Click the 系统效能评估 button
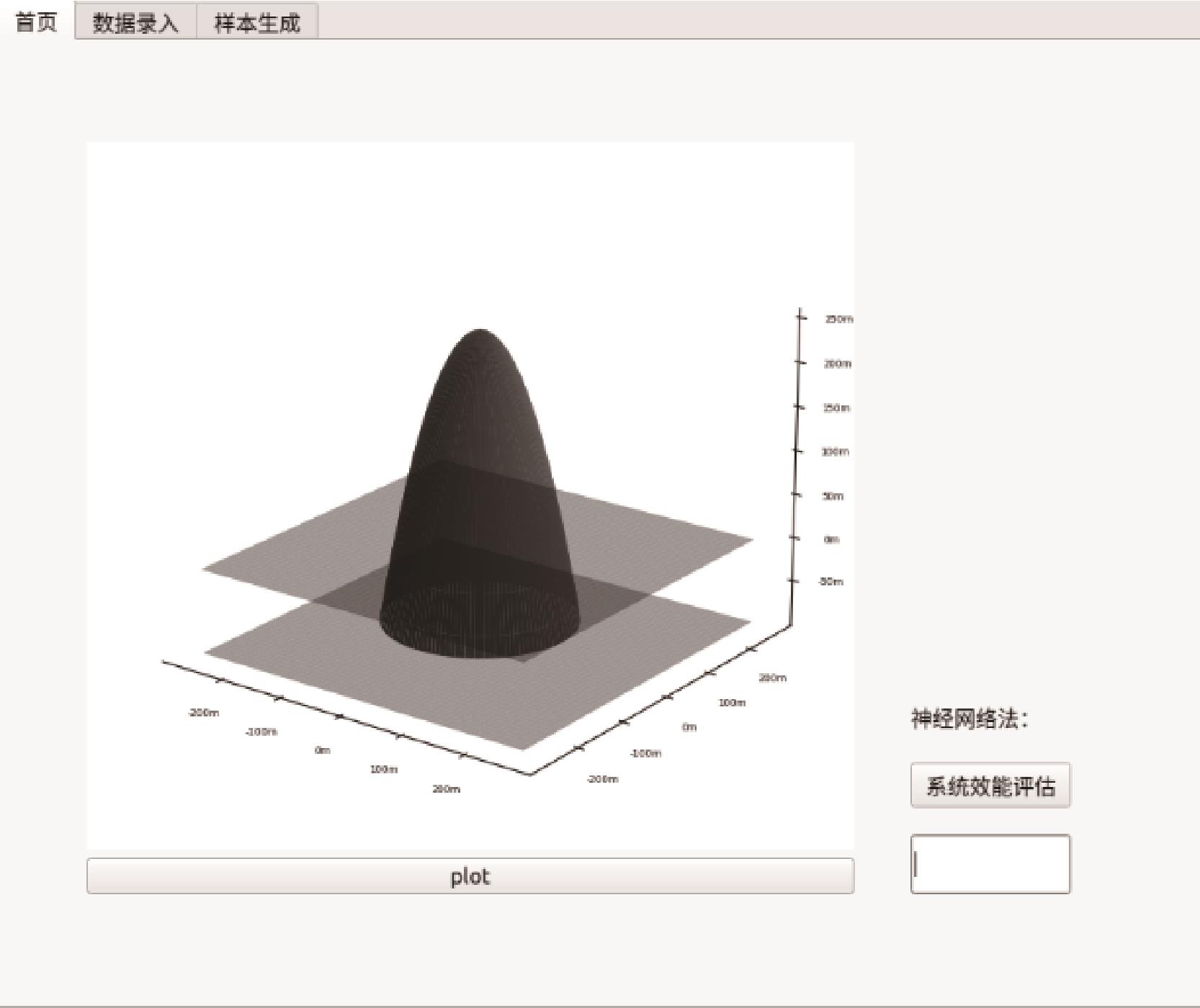The height and width of the screenshot is (1008, 1200). coord(990,786)
